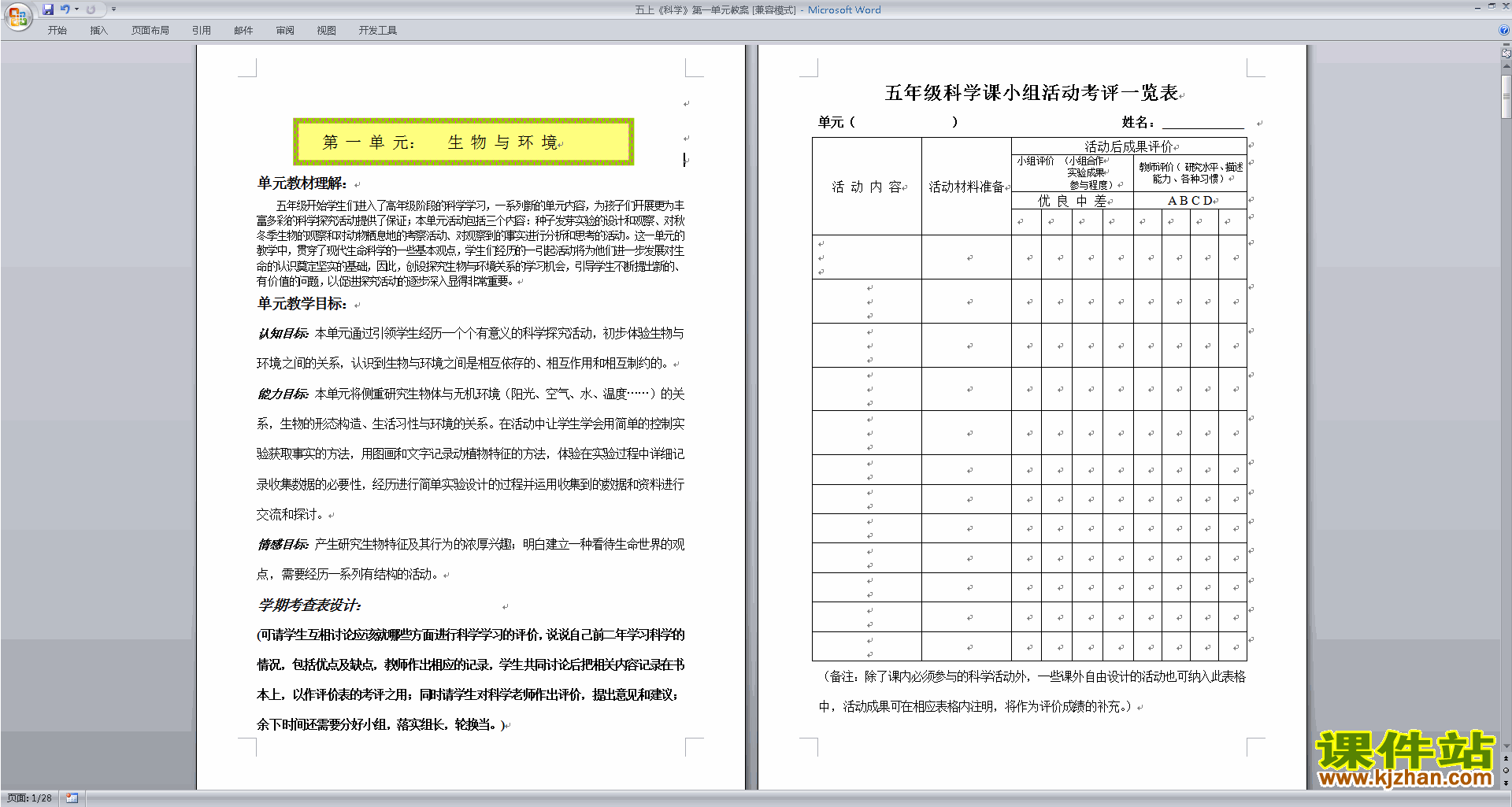The height and width of the screenshot is (807, 1512).
Task: Open the 邮件 ribbon tab
Action: coord(243,31)
